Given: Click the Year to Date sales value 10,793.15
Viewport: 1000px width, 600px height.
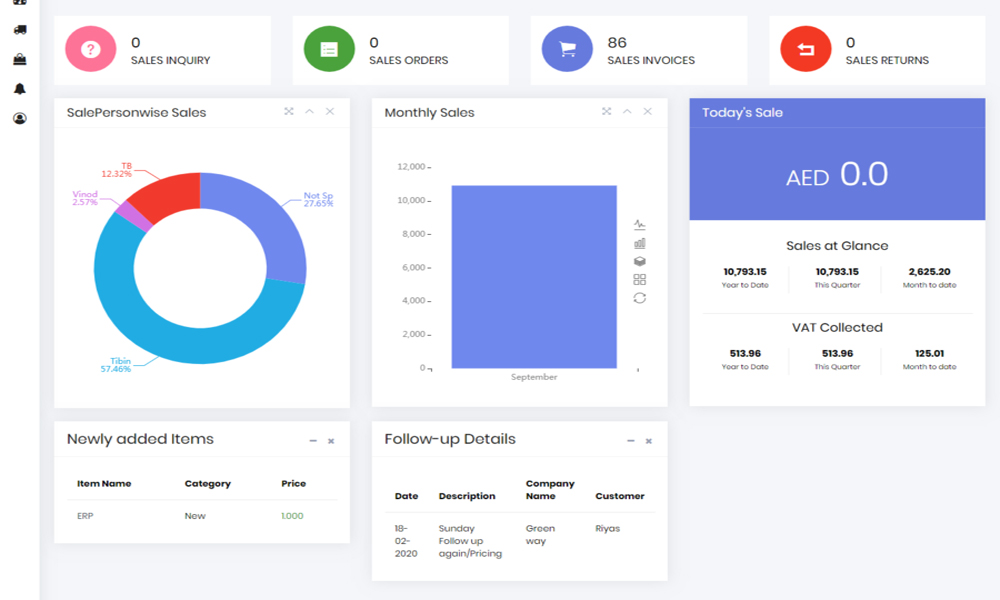Looking at the screenshot, I should 745,272.
